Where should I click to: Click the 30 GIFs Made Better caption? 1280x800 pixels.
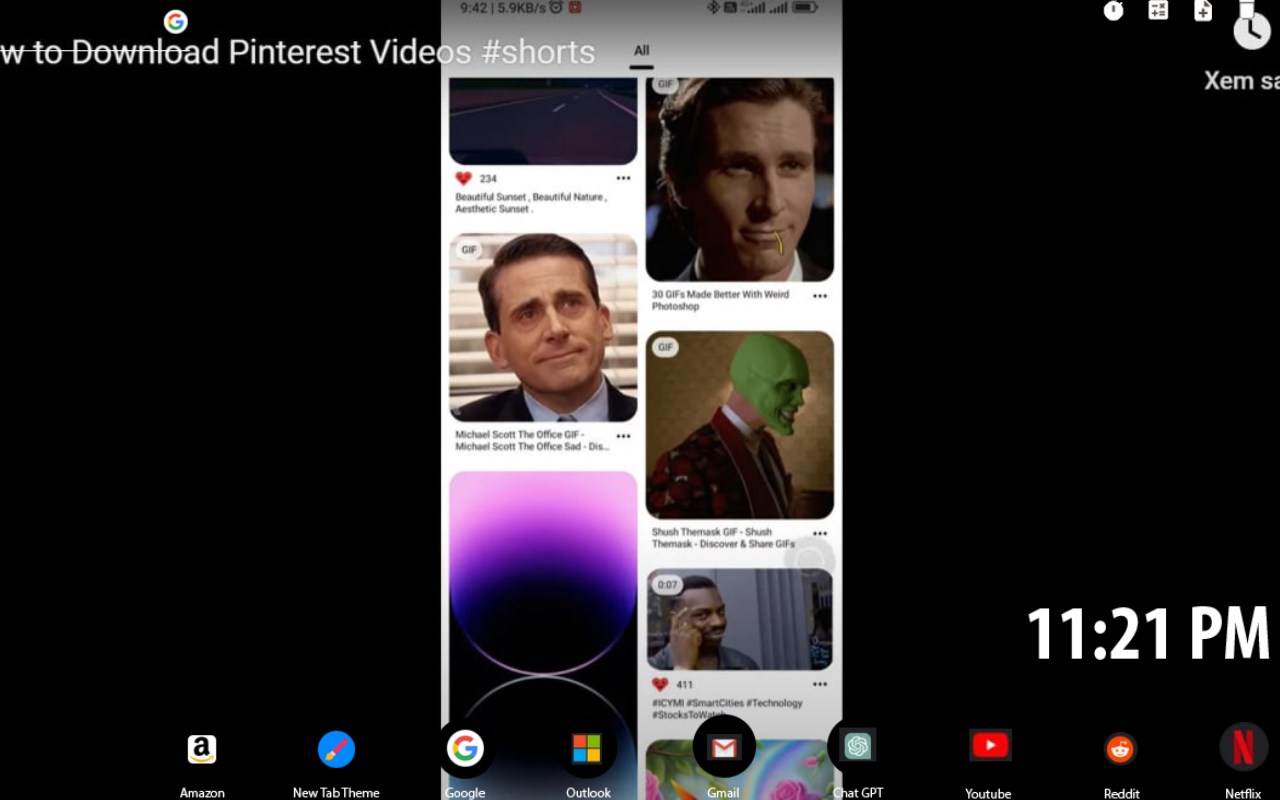click(x=720, y=300)
